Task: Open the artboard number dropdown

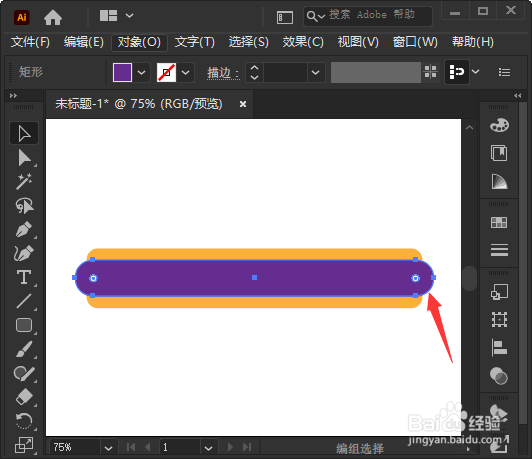Action: (208, 448)
